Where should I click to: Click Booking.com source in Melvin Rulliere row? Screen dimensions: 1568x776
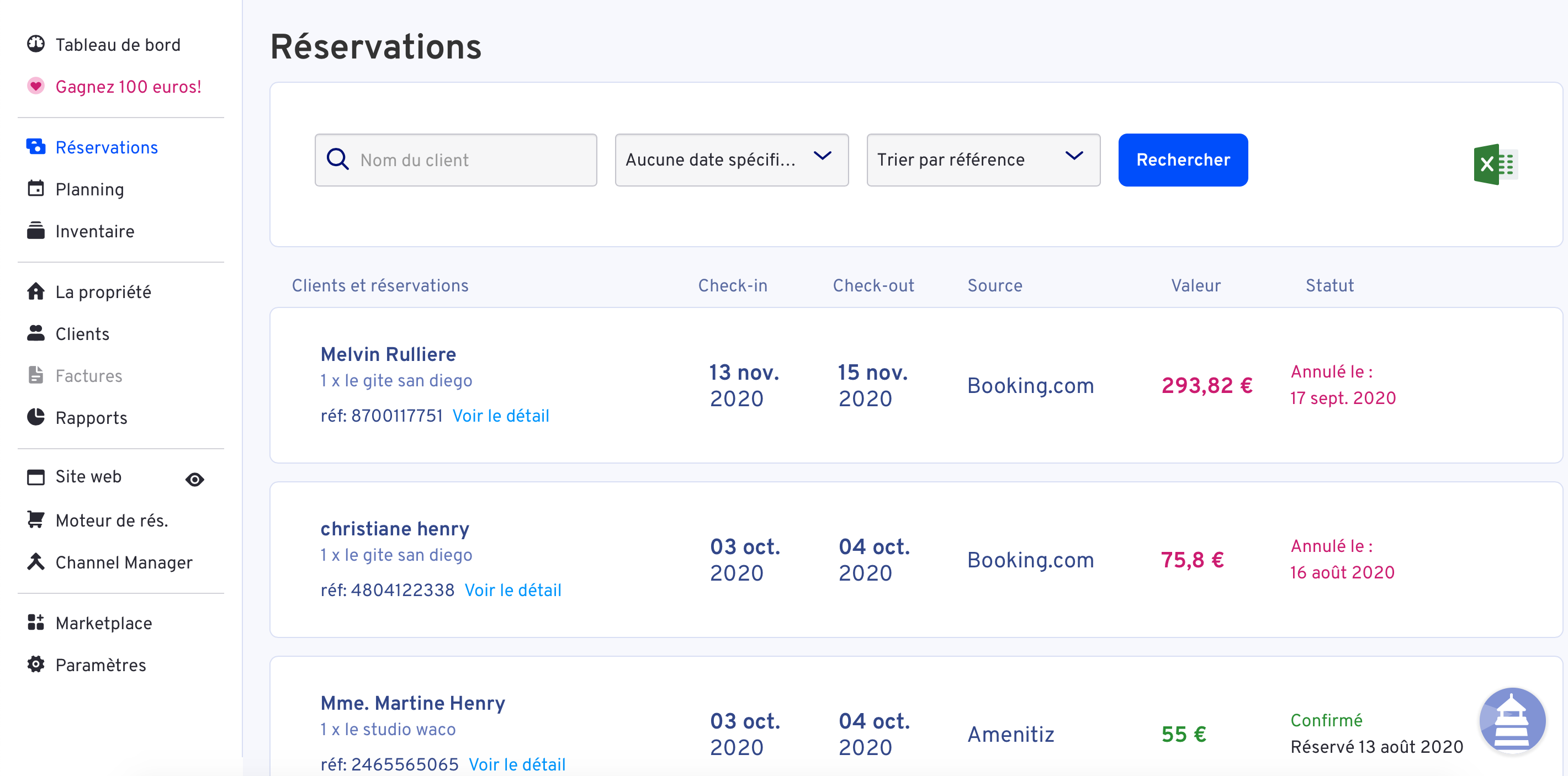[1031, 385]
